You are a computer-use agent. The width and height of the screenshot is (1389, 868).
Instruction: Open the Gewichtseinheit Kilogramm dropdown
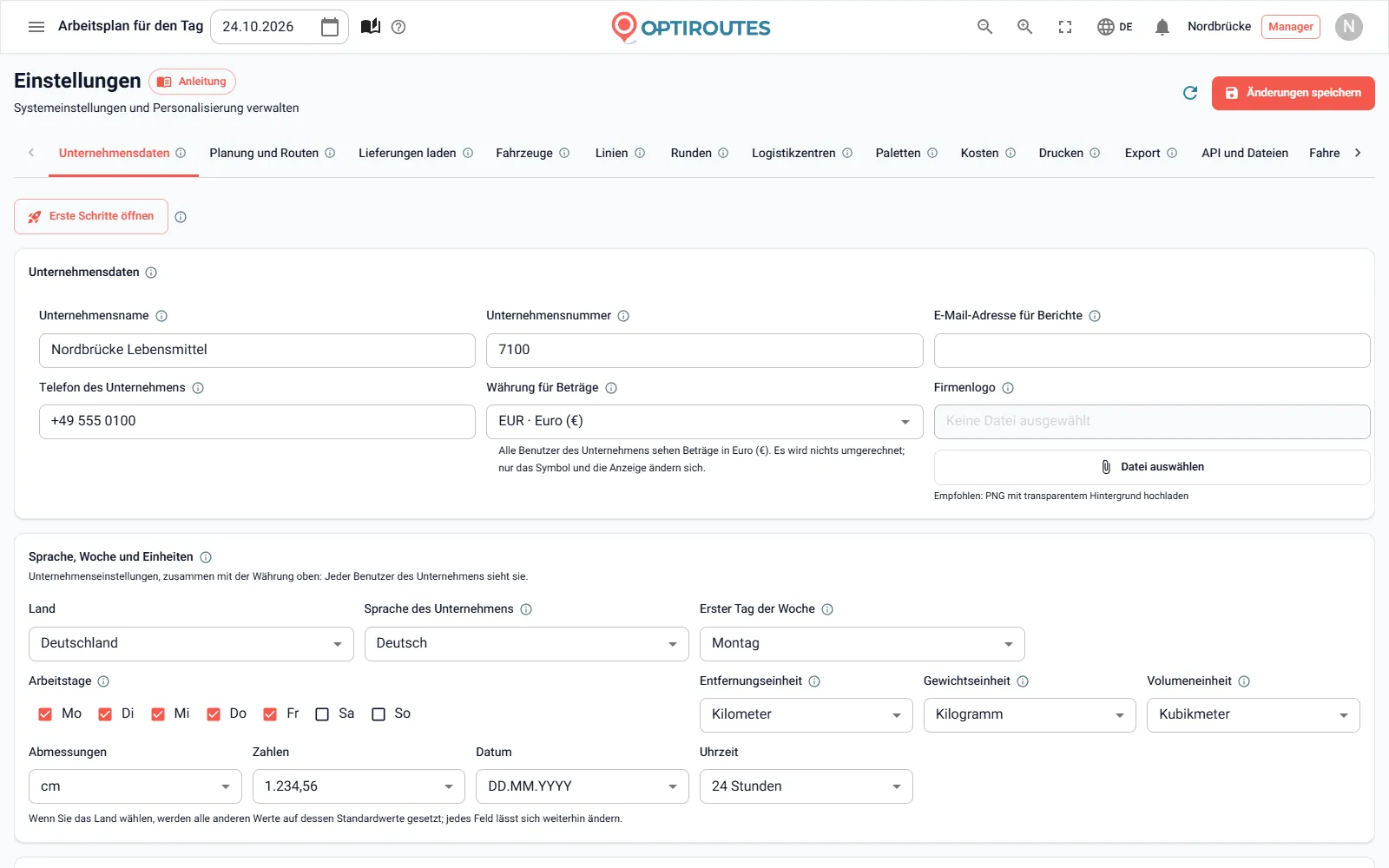pos(1030,715)
